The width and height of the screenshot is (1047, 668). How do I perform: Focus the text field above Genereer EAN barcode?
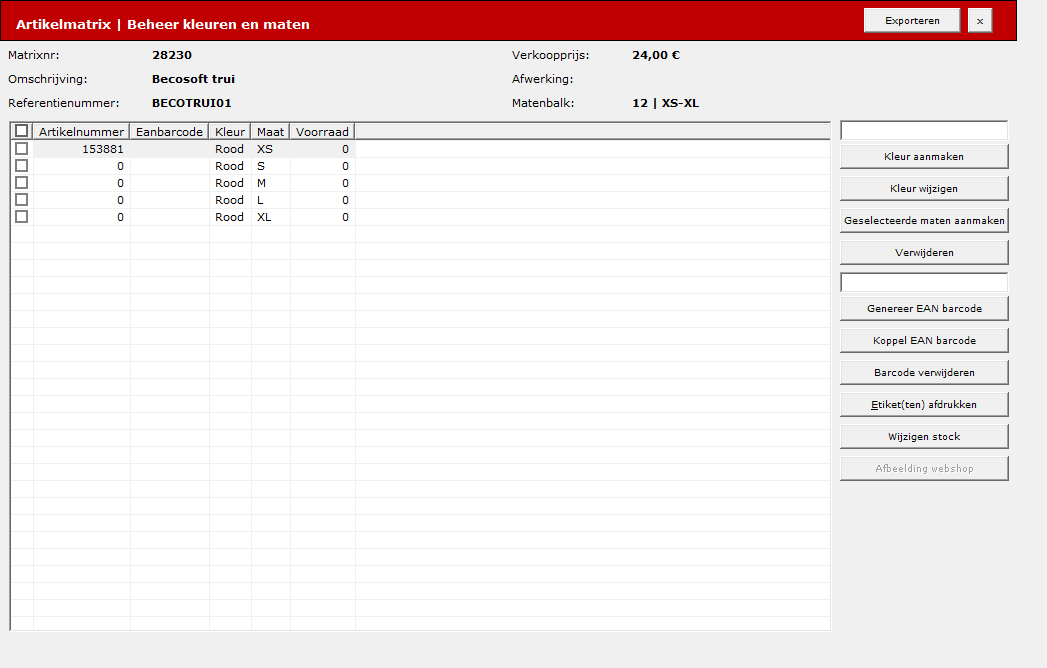click(x=924, y=283)
